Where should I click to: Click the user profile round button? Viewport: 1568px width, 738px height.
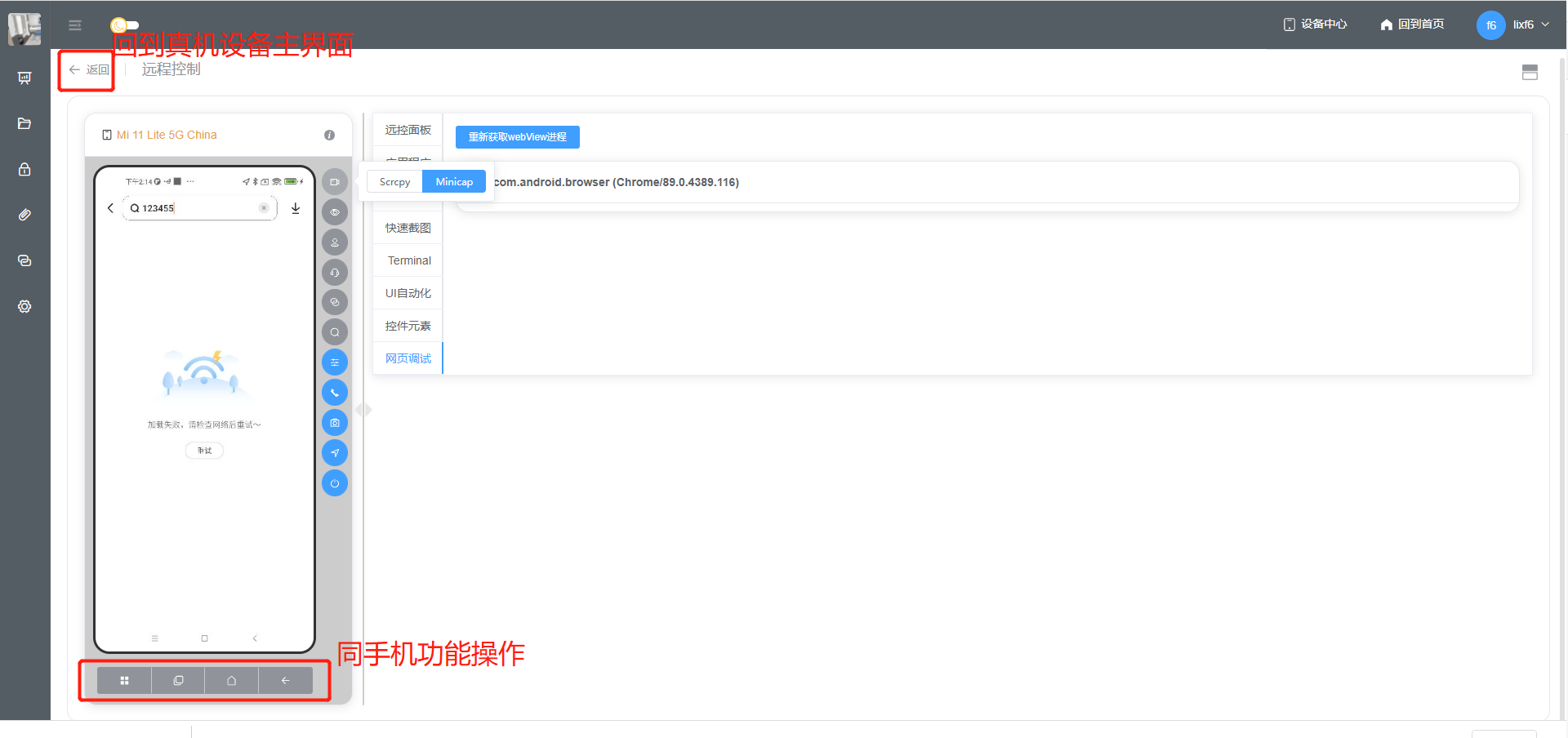coord(335,242)
